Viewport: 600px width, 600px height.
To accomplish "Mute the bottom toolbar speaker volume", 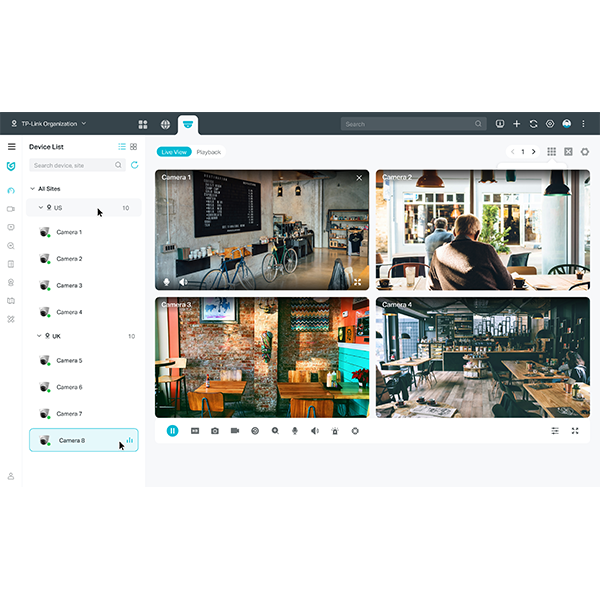I will click(x=314, y=431).
